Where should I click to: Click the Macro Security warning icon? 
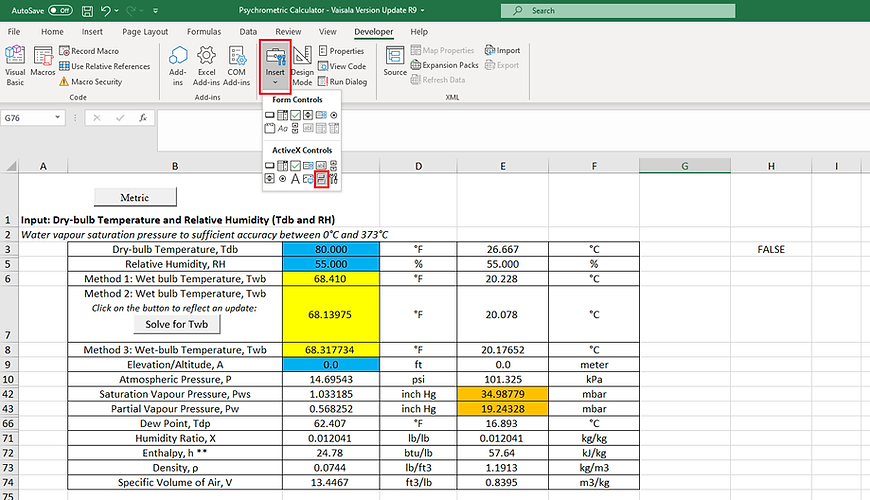pyautogui.click(x=64, y=82)
